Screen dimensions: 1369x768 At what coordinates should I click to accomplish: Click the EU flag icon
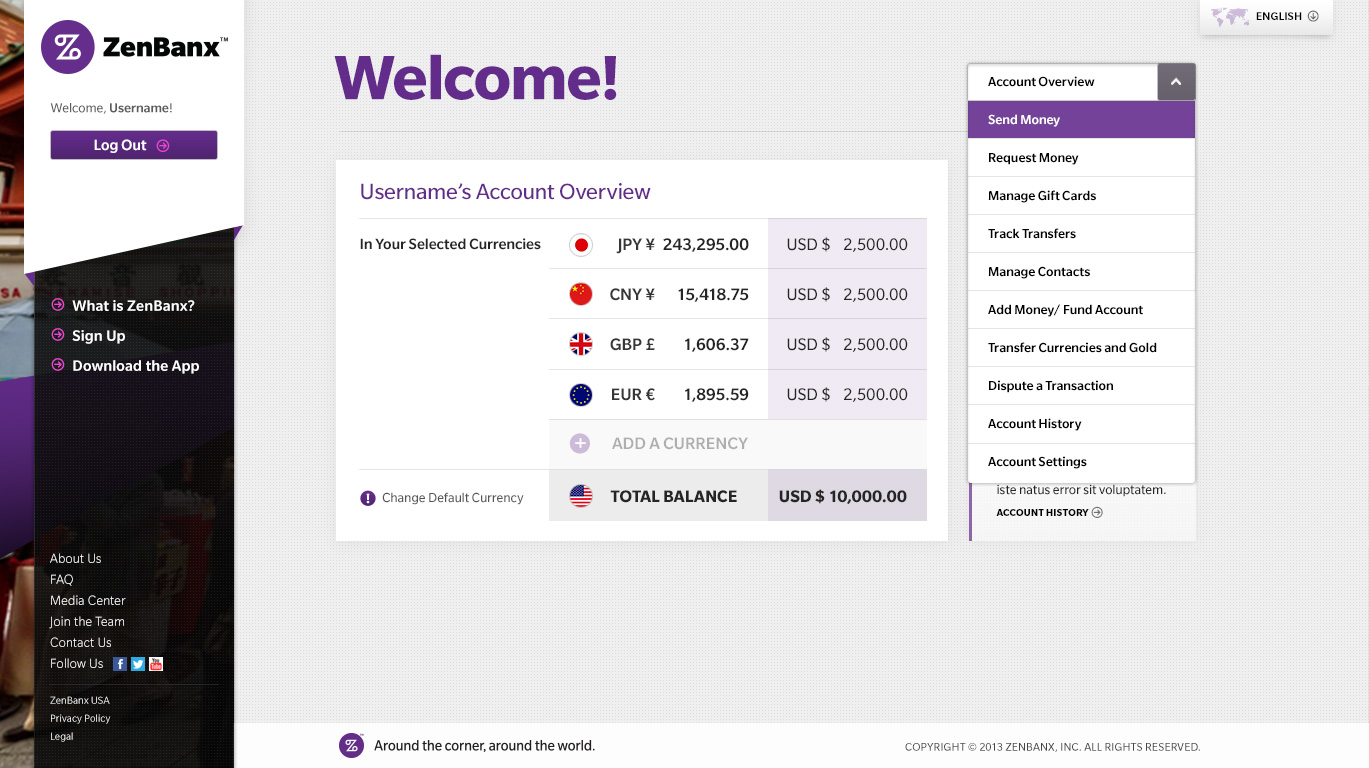tap(581, 395)
